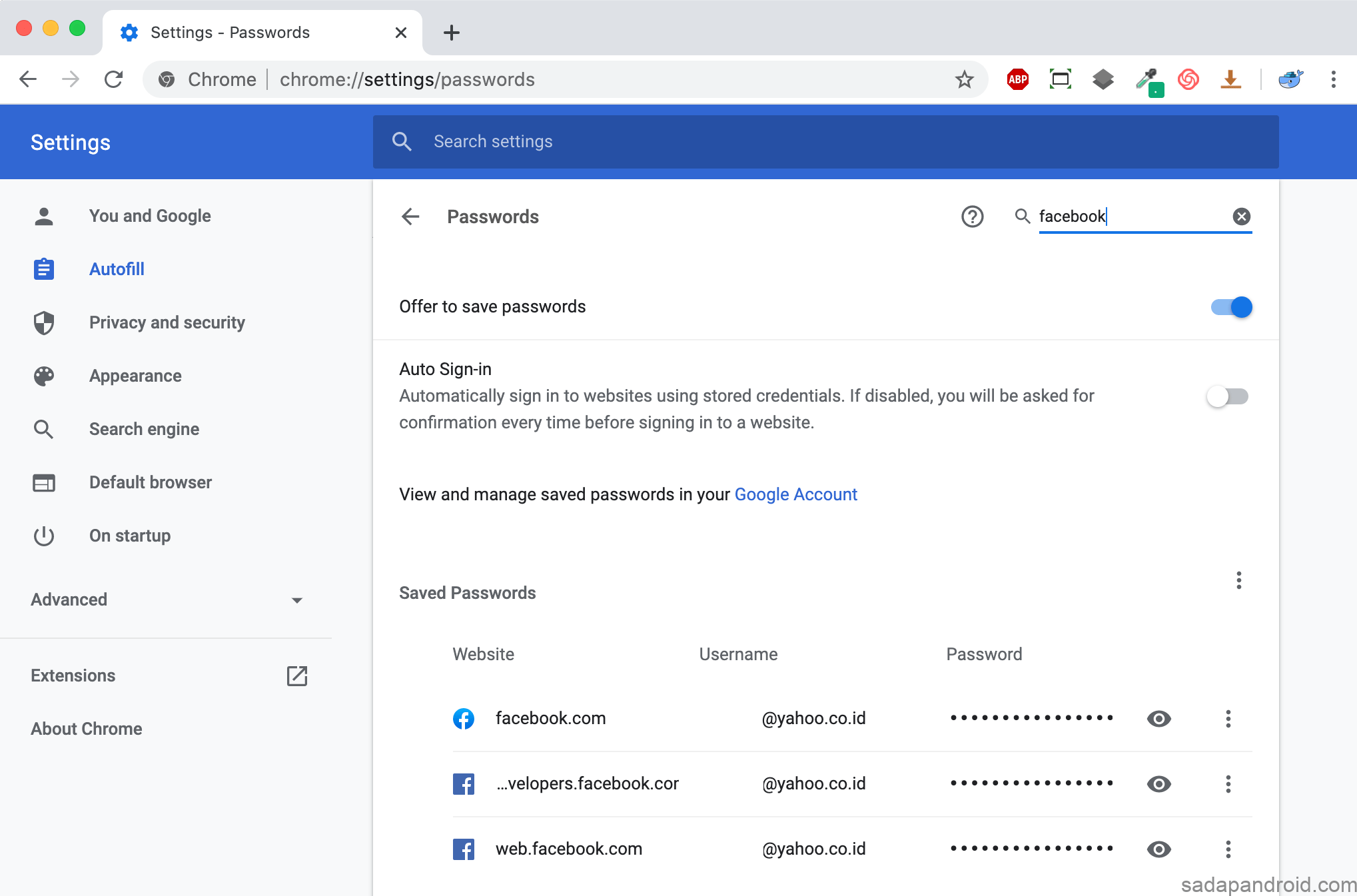1357x896 pixels.
Task: Enable the Auto Sign-in toggle
Action: click(x=1228, y=397)
